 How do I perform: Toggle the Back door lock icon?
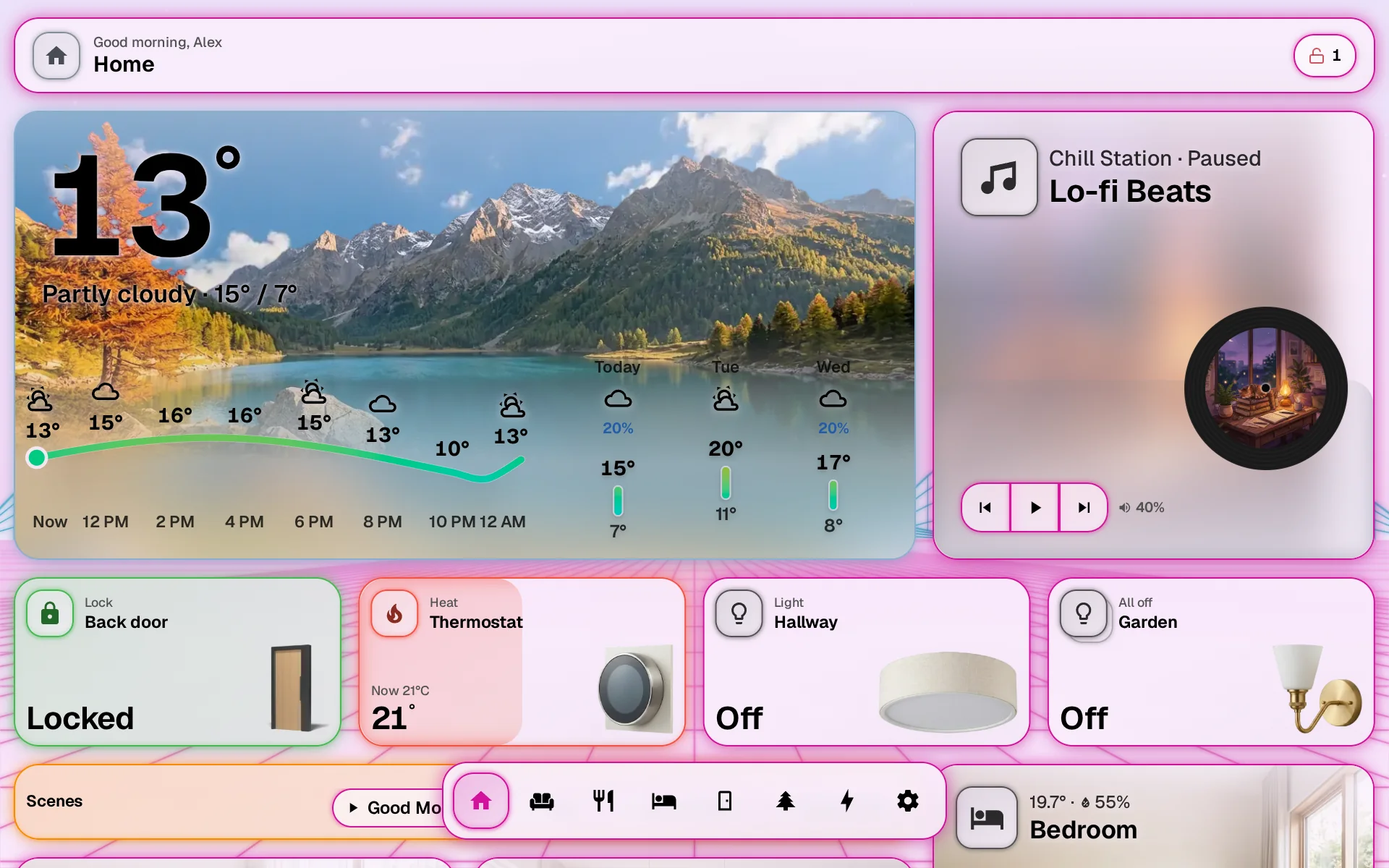[50, 613]
